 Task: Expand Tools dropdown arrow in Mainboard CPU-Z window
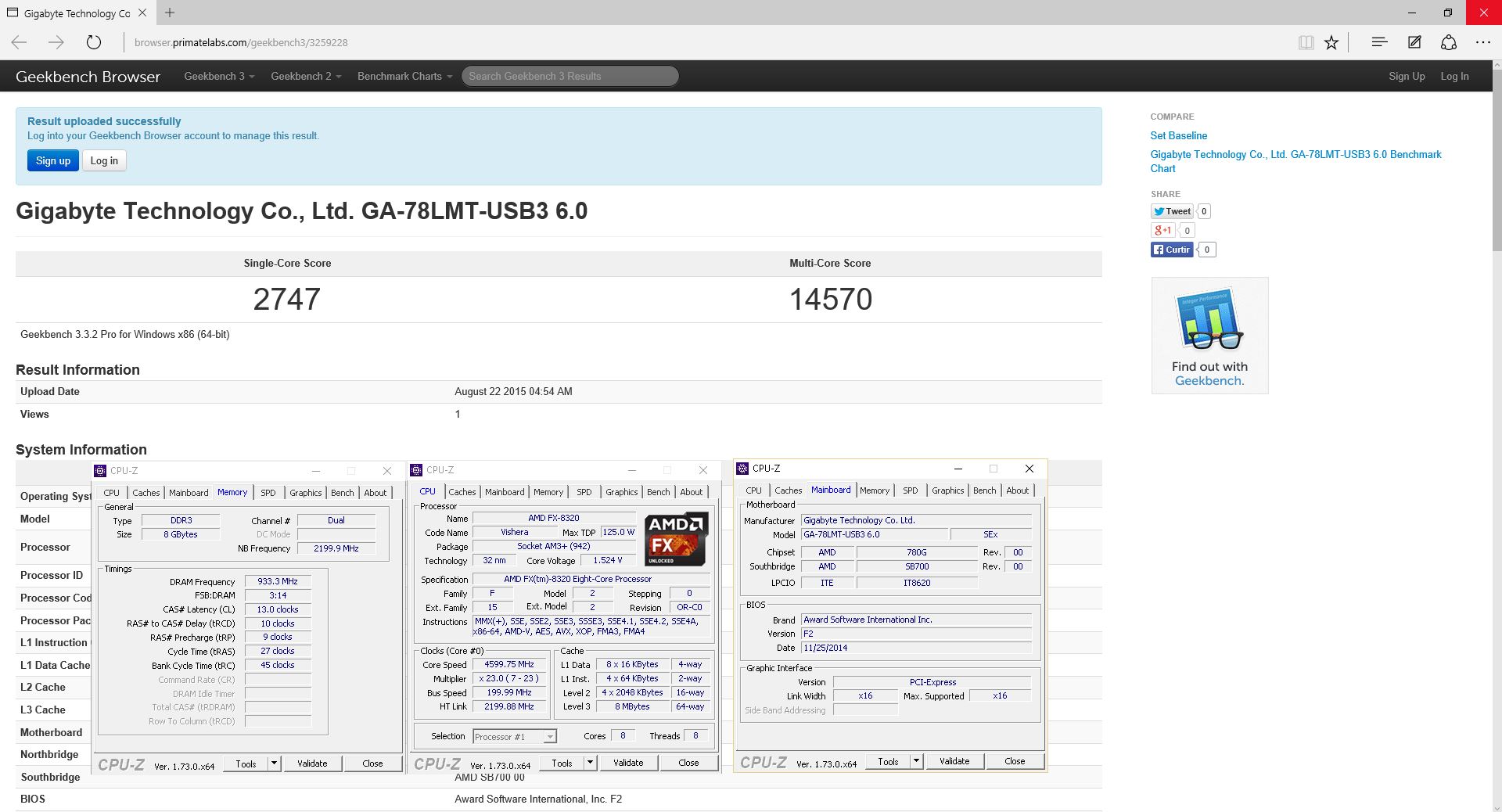[916, 761]
